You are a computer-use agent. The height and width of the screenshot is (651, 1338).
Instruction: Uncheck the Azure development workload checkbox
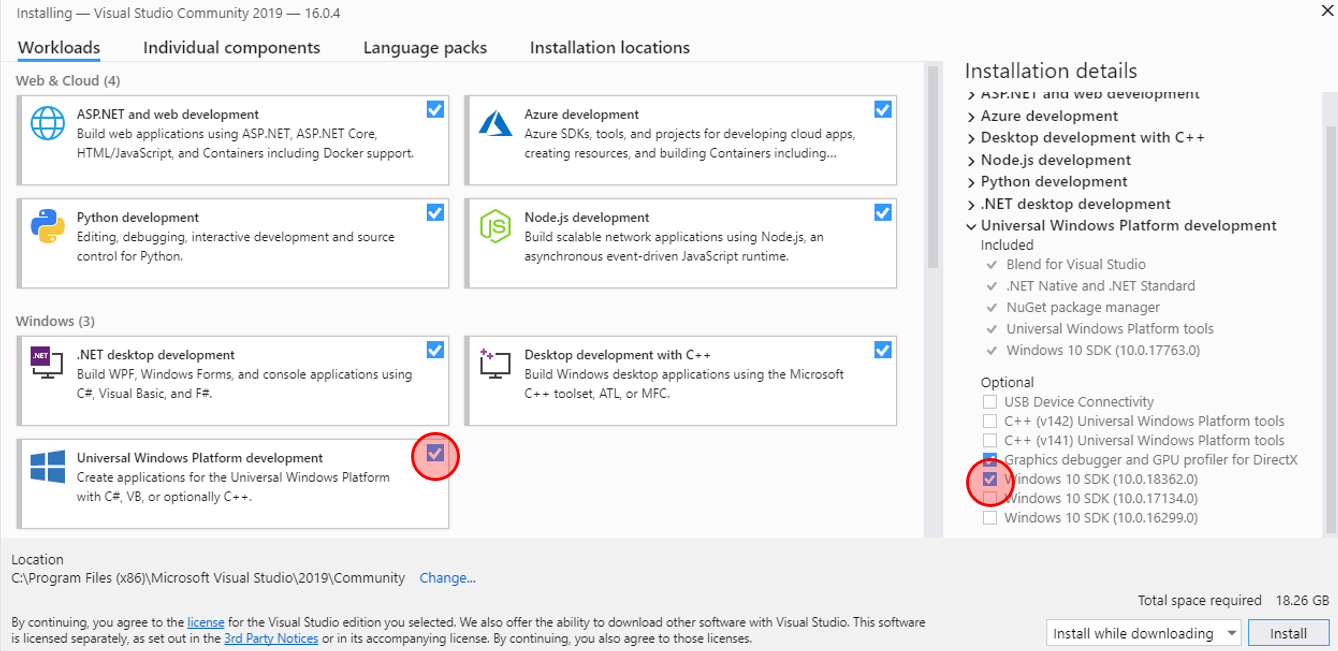[x=883, y=109]
